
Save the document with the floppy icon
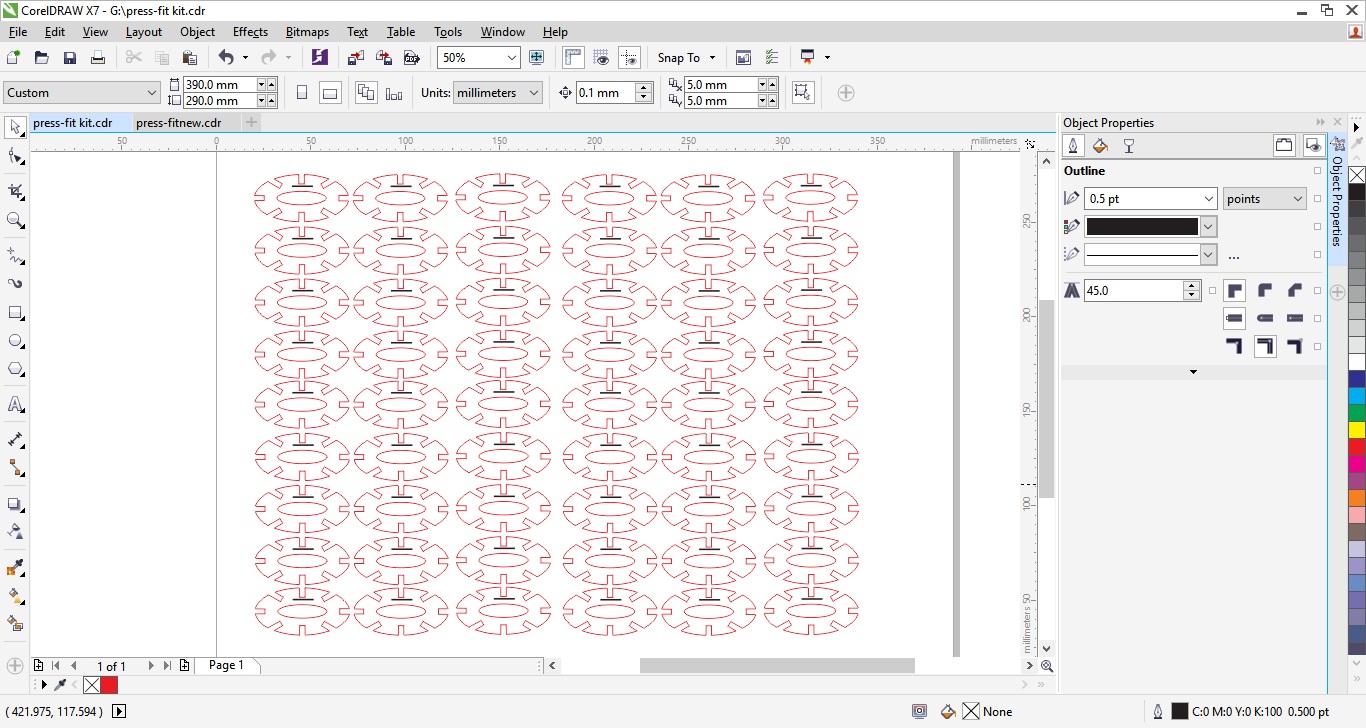tap(70, 58)
